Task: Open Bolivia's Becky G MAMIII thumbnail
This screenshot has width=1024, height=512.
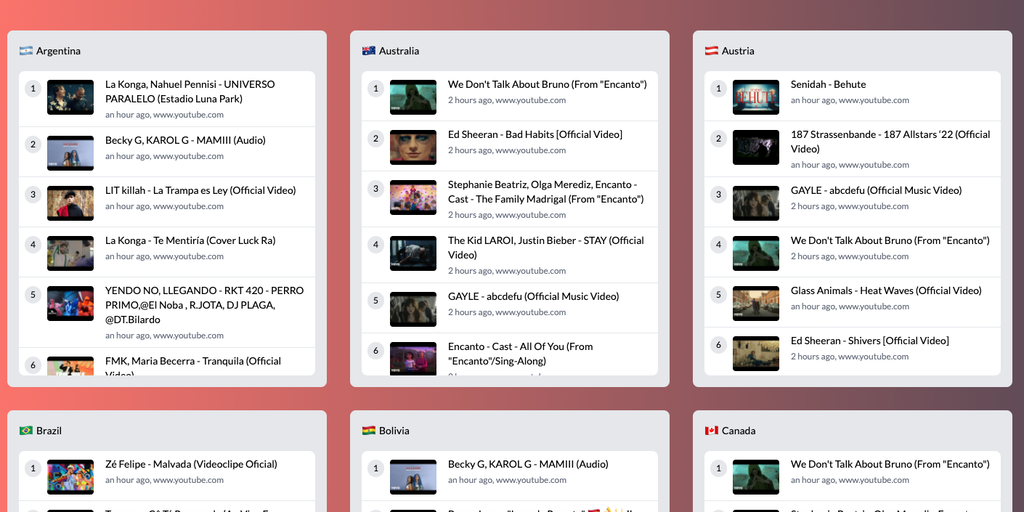Action: (x=413, y=477)
